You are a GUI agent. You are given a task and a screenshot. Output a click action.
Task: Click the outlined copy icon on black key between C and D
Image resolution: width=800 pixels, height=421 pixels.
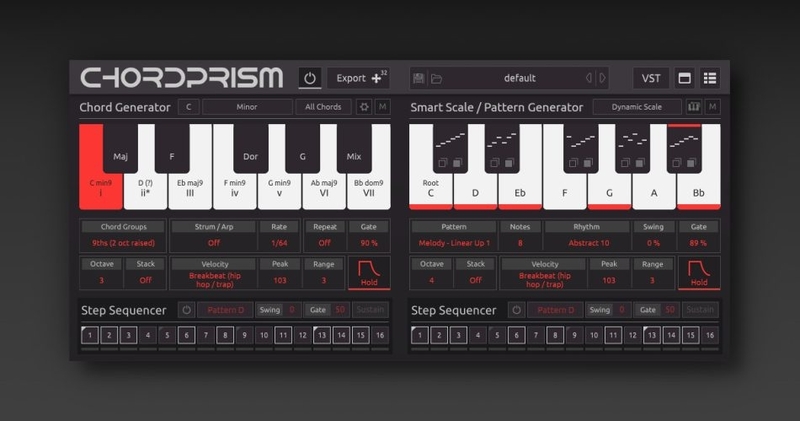pyautogui.click(x=442, y=163)
